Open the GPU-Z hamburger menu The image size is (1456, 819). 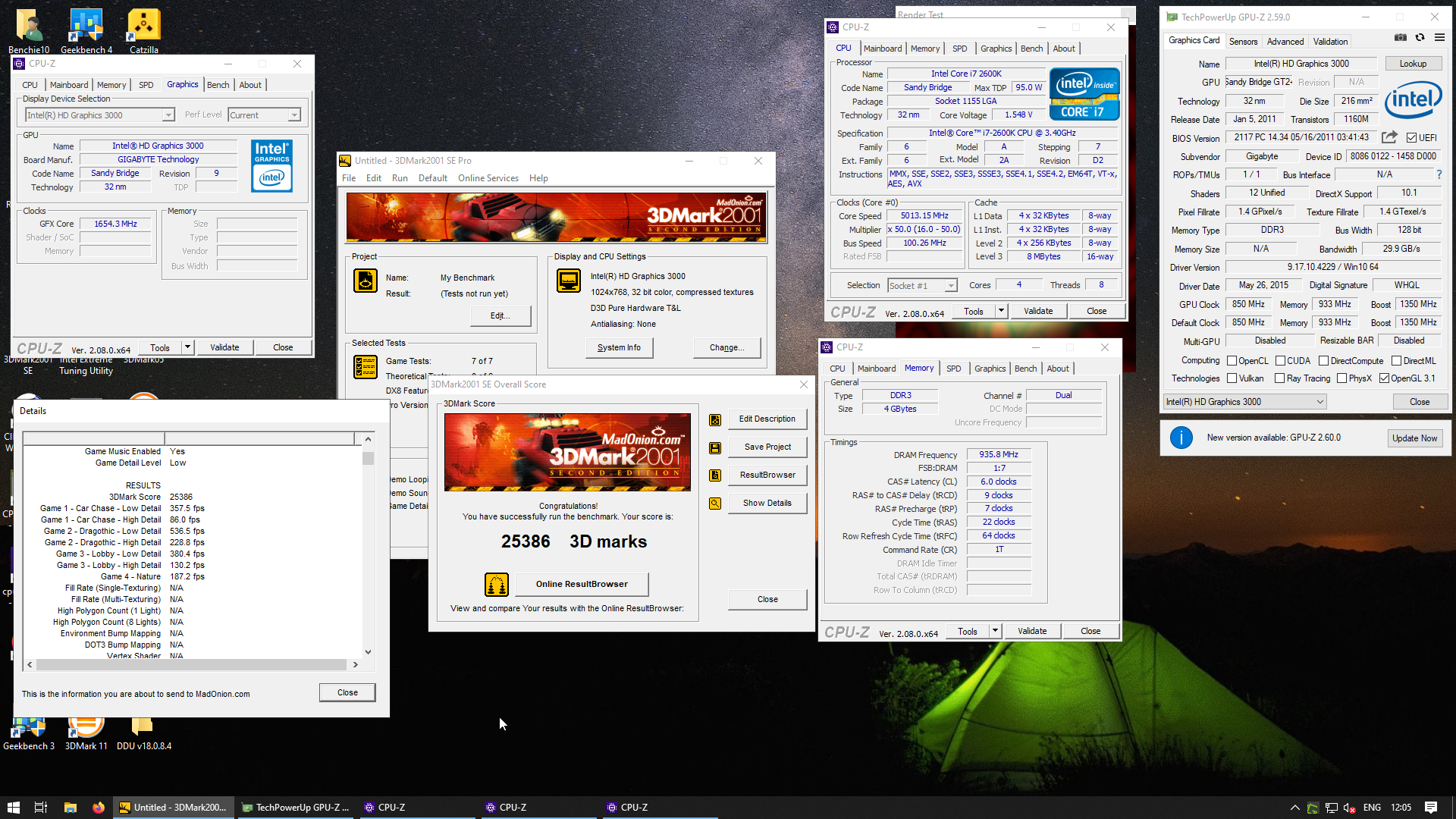pos(1439,38)
